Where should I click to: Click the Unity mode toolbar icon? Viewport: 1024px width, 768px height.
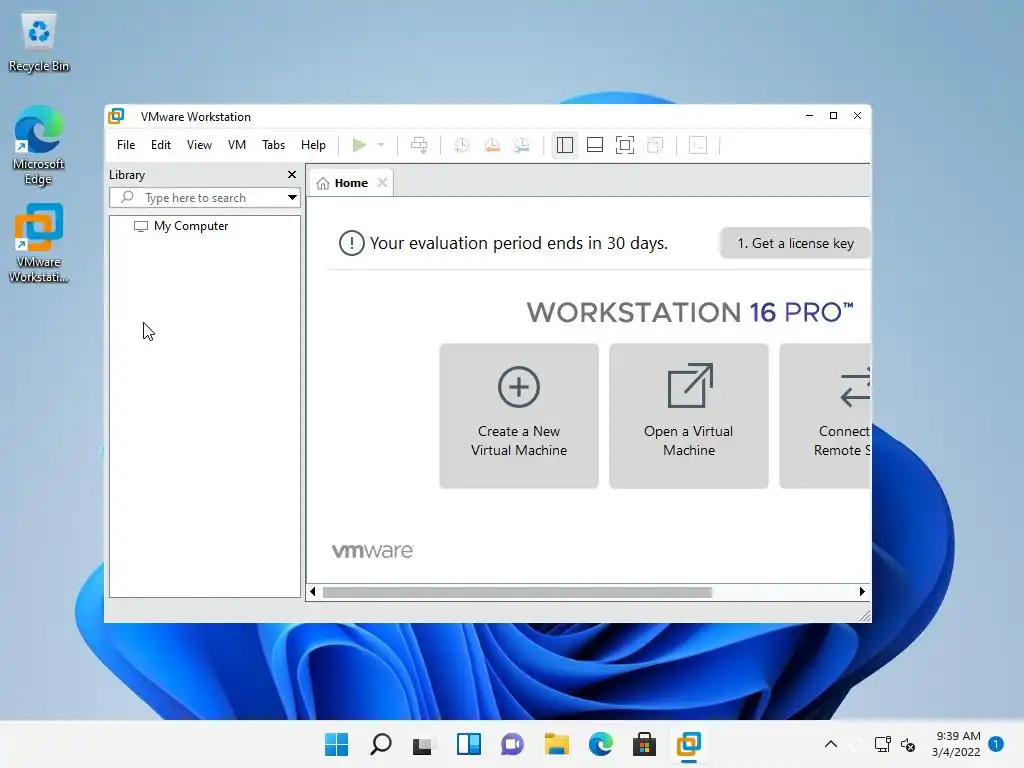click(655, 145)
